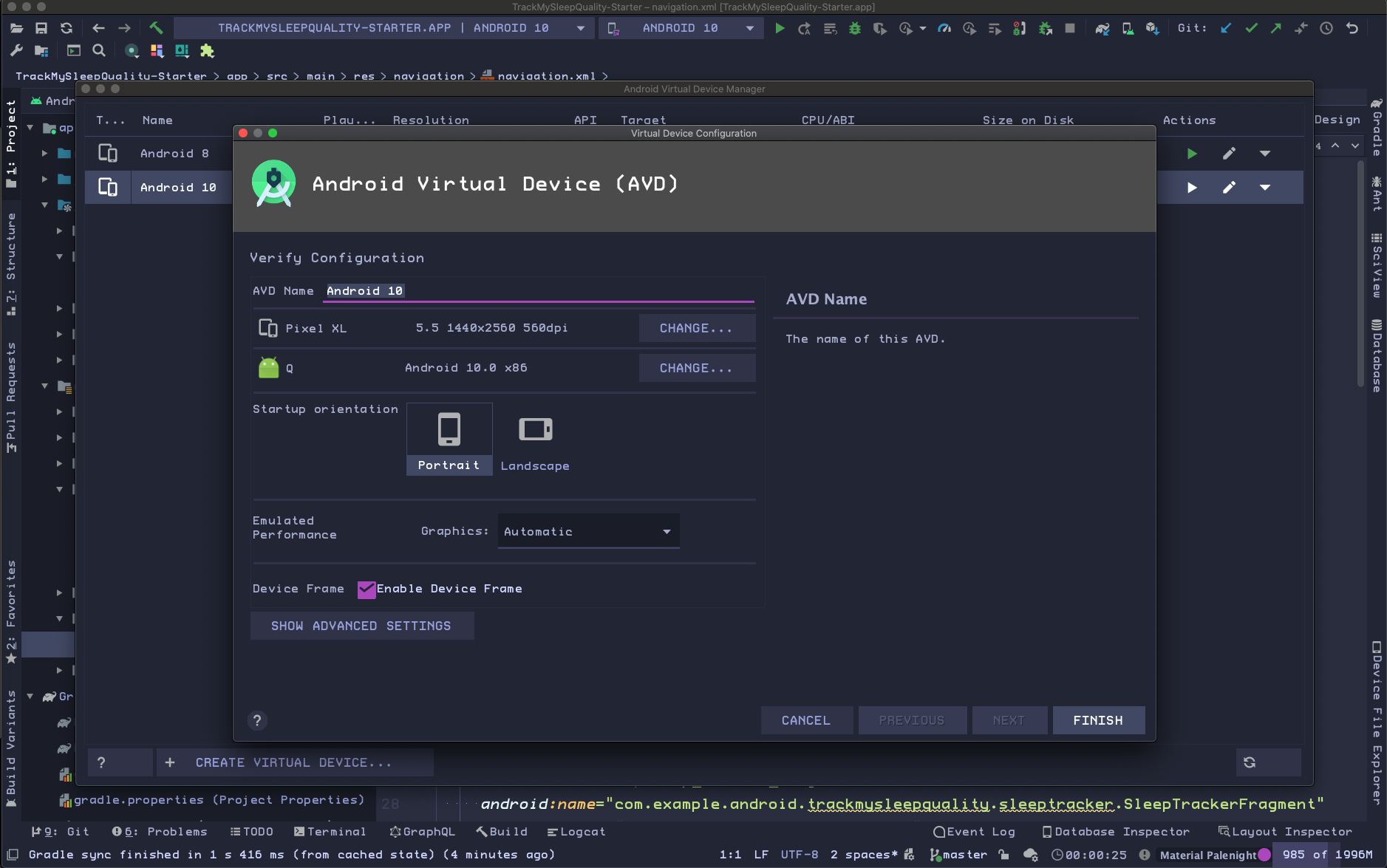Click Create Virtual Device button
Viewport: 1387px width, 868px height.
[293, 762]
